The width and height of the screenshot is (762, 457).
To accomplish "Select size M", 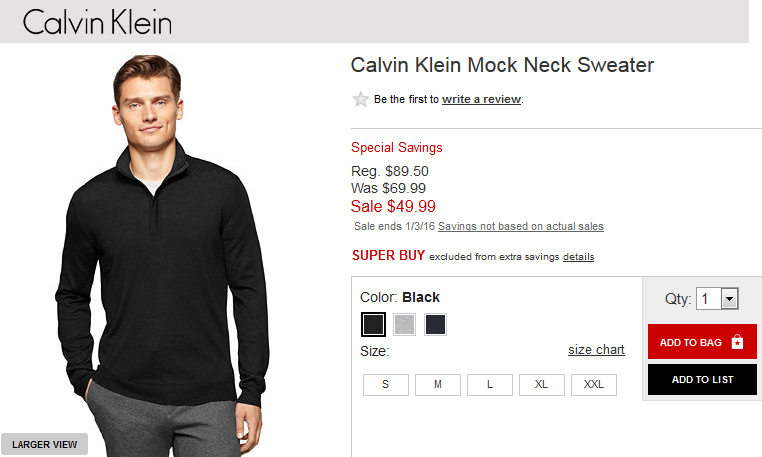I will point(438,385).
